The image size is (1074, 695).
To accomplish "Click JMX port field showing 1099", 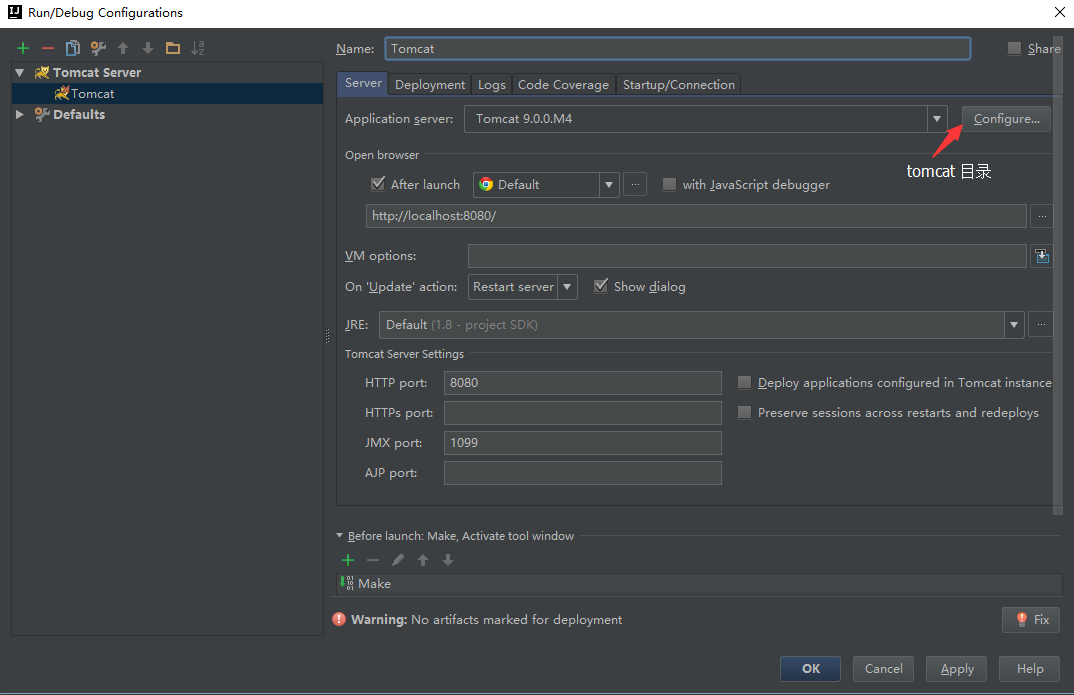I will 582,443.
